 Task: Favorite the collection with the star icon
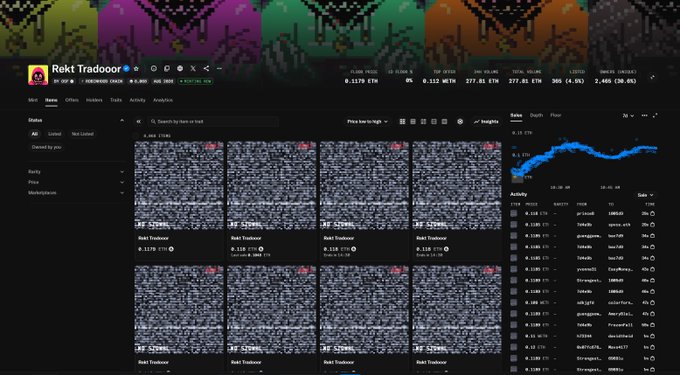pos(136,68)
